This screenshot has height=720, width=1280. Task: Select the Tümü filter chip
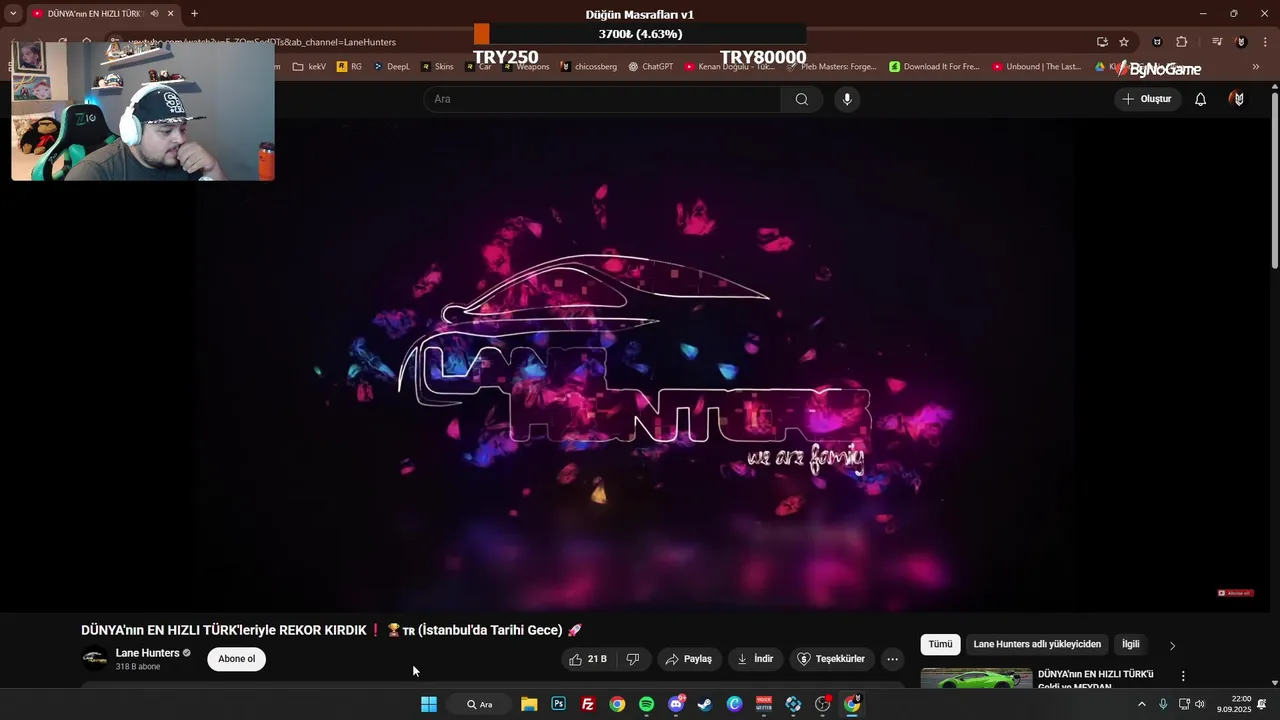[941, 644]
